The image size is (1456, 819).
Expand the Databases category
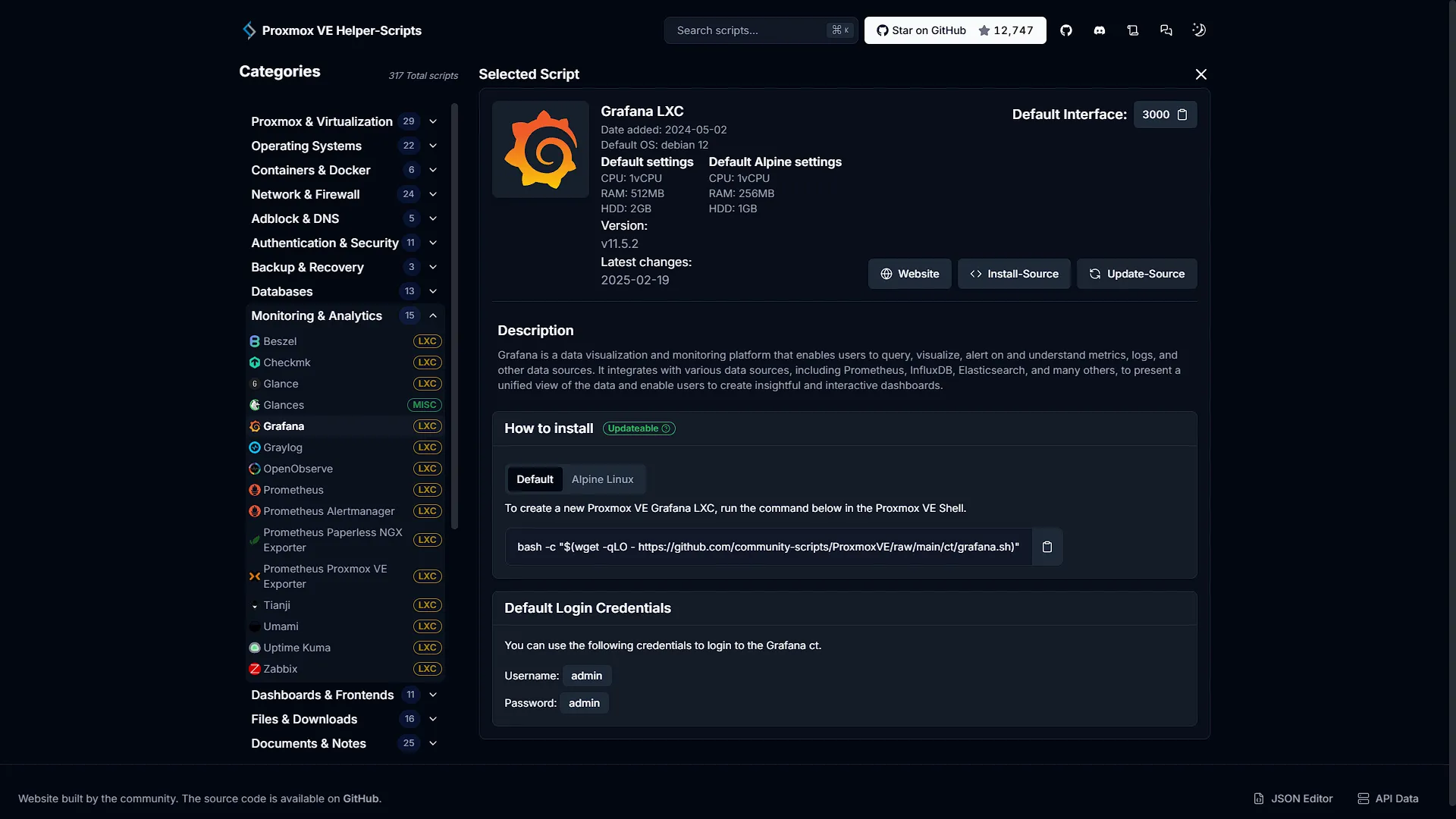click(x=345, y=291)
